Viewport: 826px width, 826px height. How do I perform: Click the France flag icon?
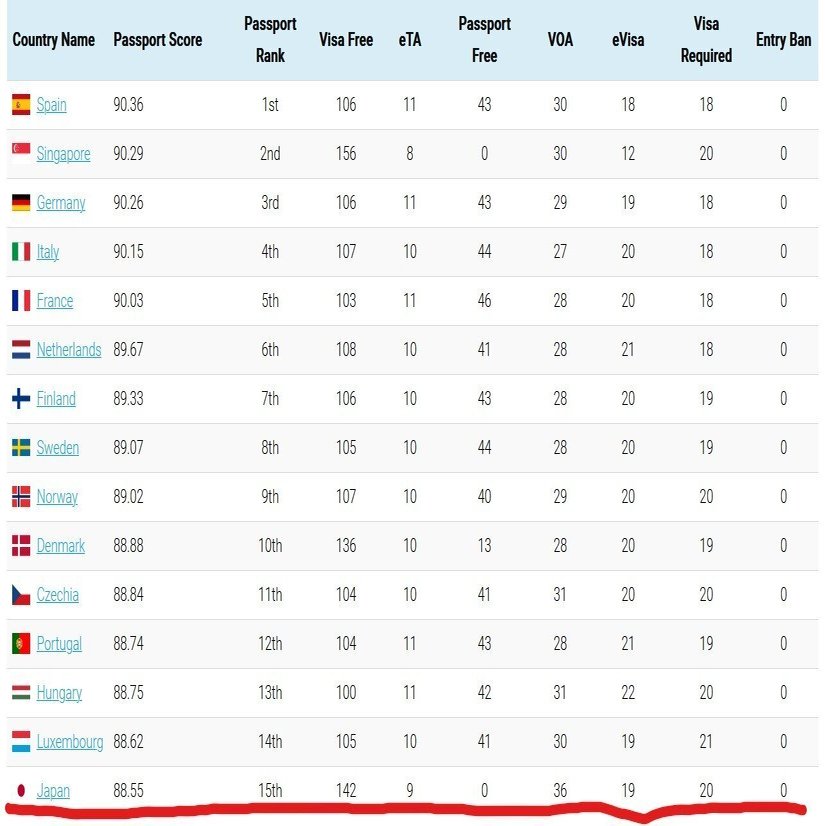[x=21, y=300]
